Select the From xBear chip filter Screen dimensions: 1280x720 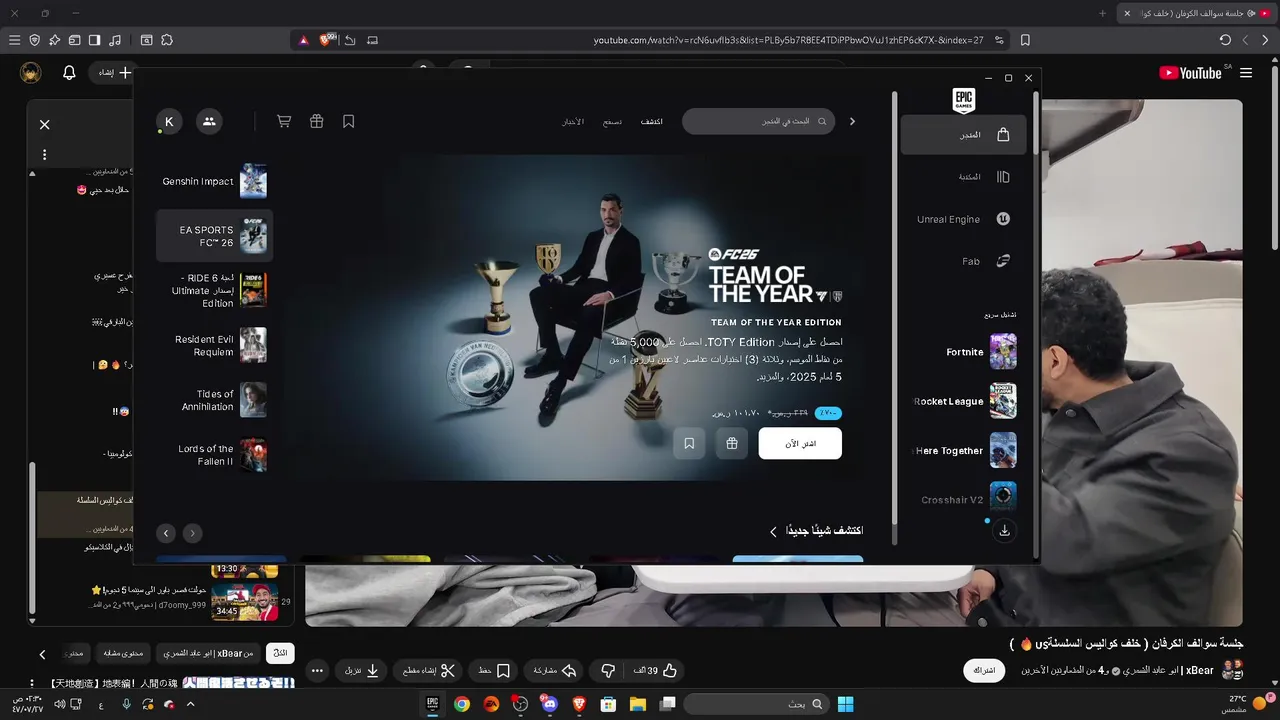210,653
